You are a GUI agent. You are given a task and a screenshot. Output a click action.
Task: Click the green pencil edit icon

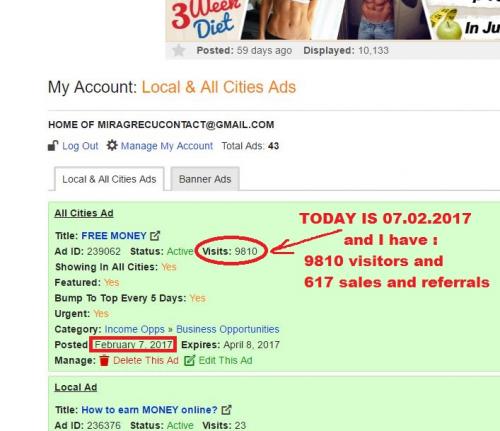(x=189, y=360)
